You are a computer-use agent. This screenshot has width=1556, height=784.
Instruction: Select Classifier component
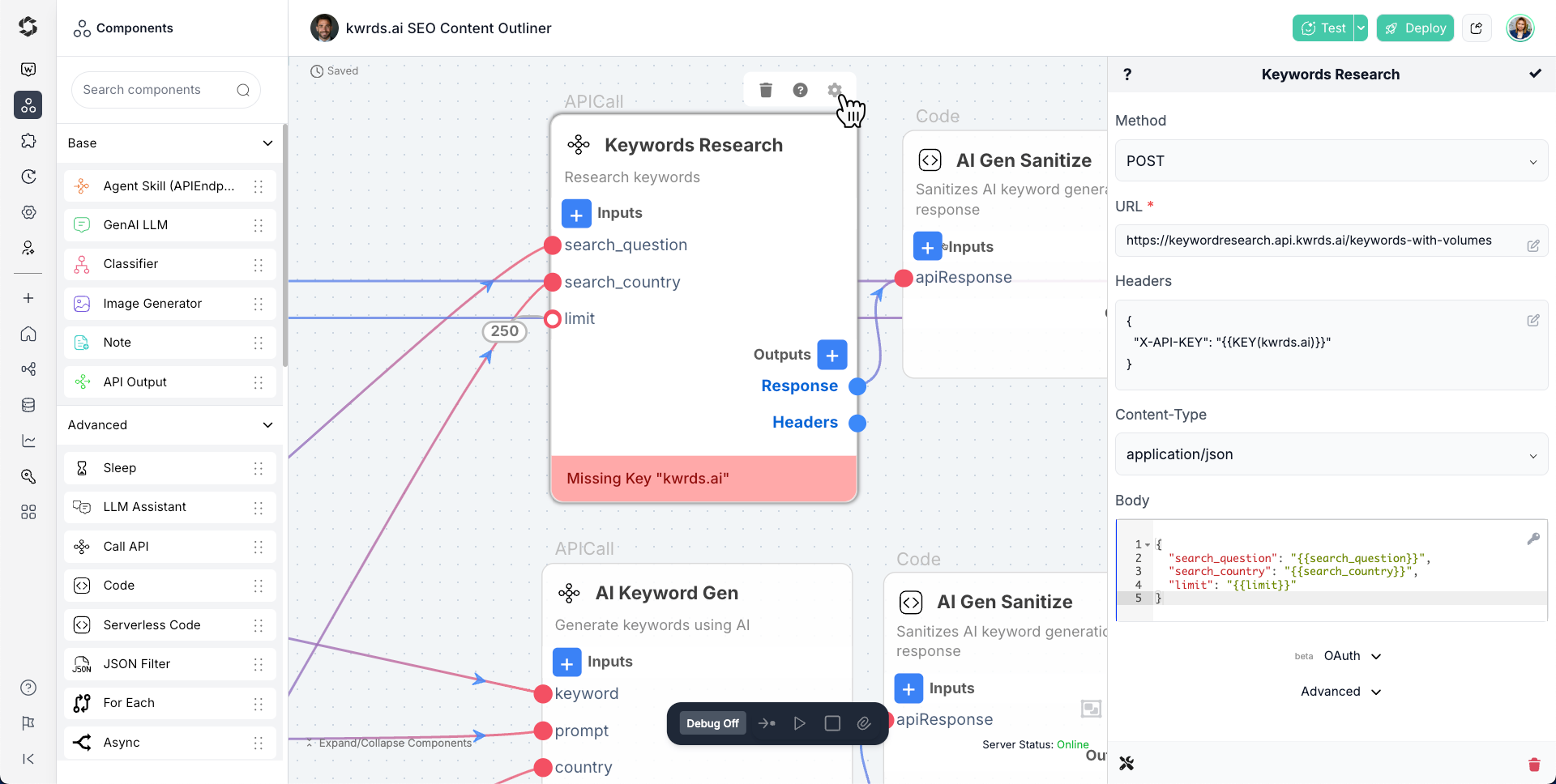click(170, 264)
